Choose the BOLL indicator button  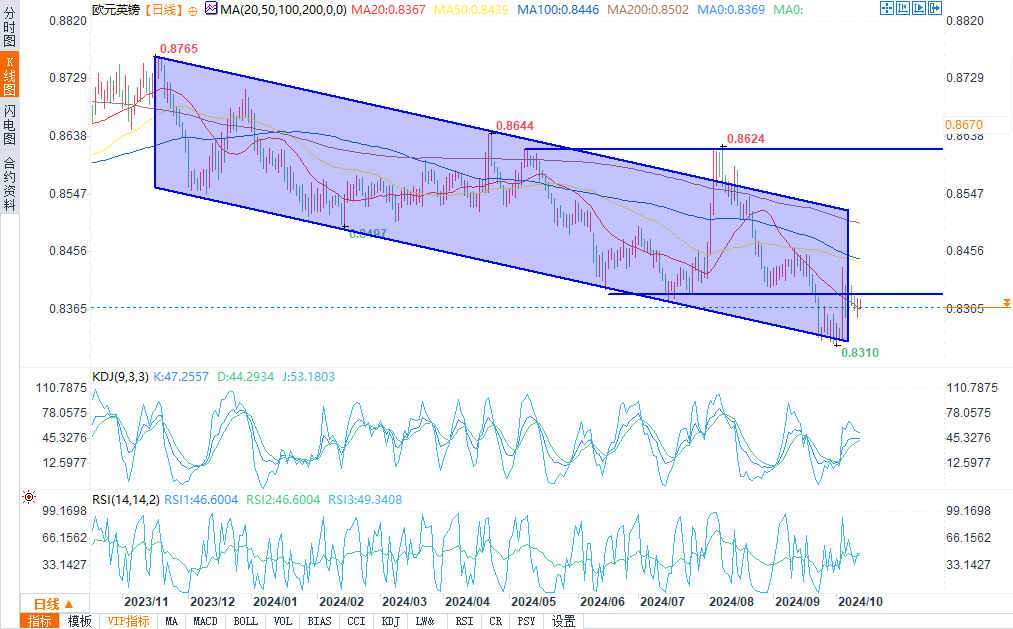tap(245, 621)
